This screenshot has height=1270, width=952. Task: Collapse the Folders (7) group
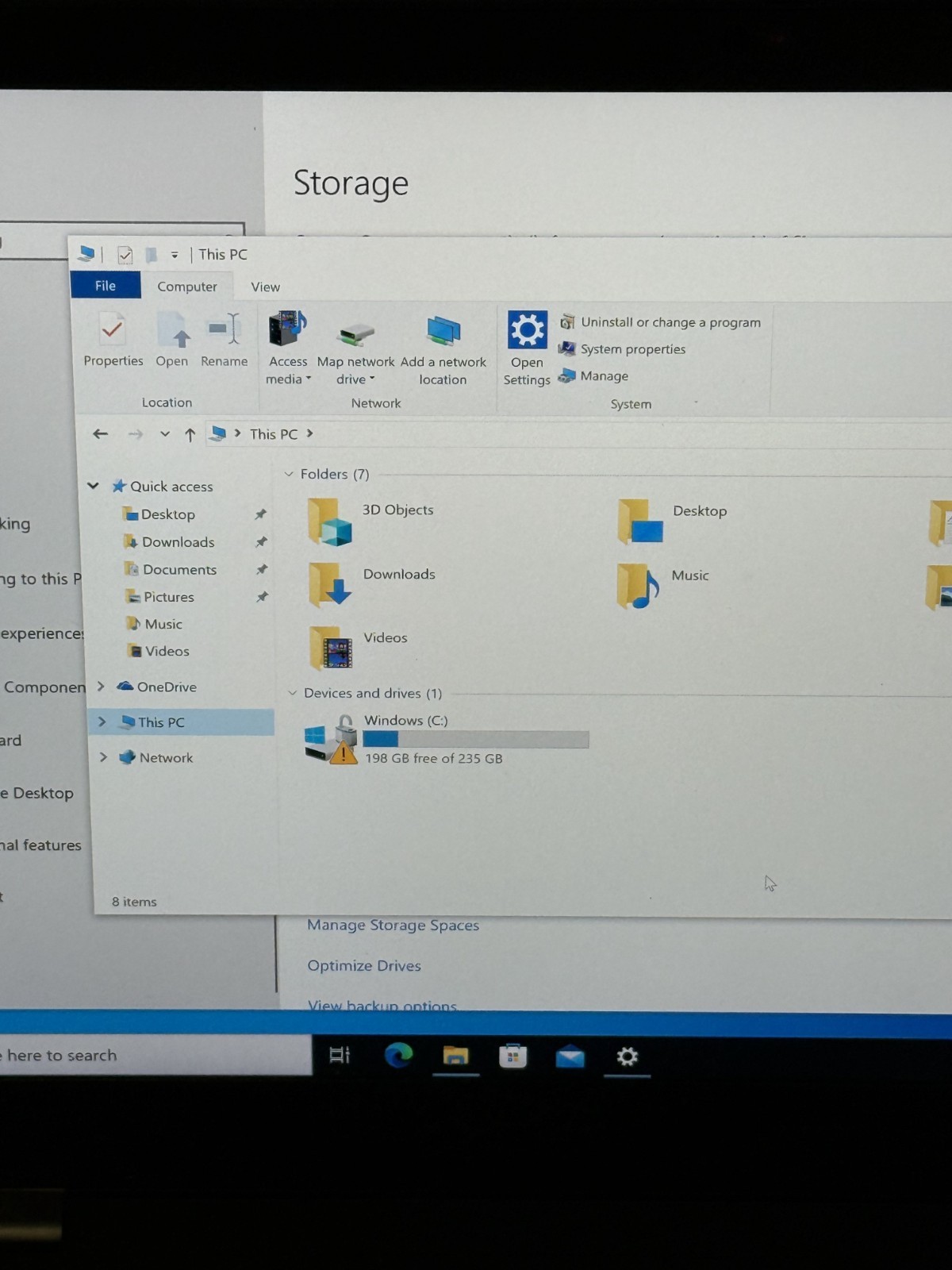pos(289,474)
